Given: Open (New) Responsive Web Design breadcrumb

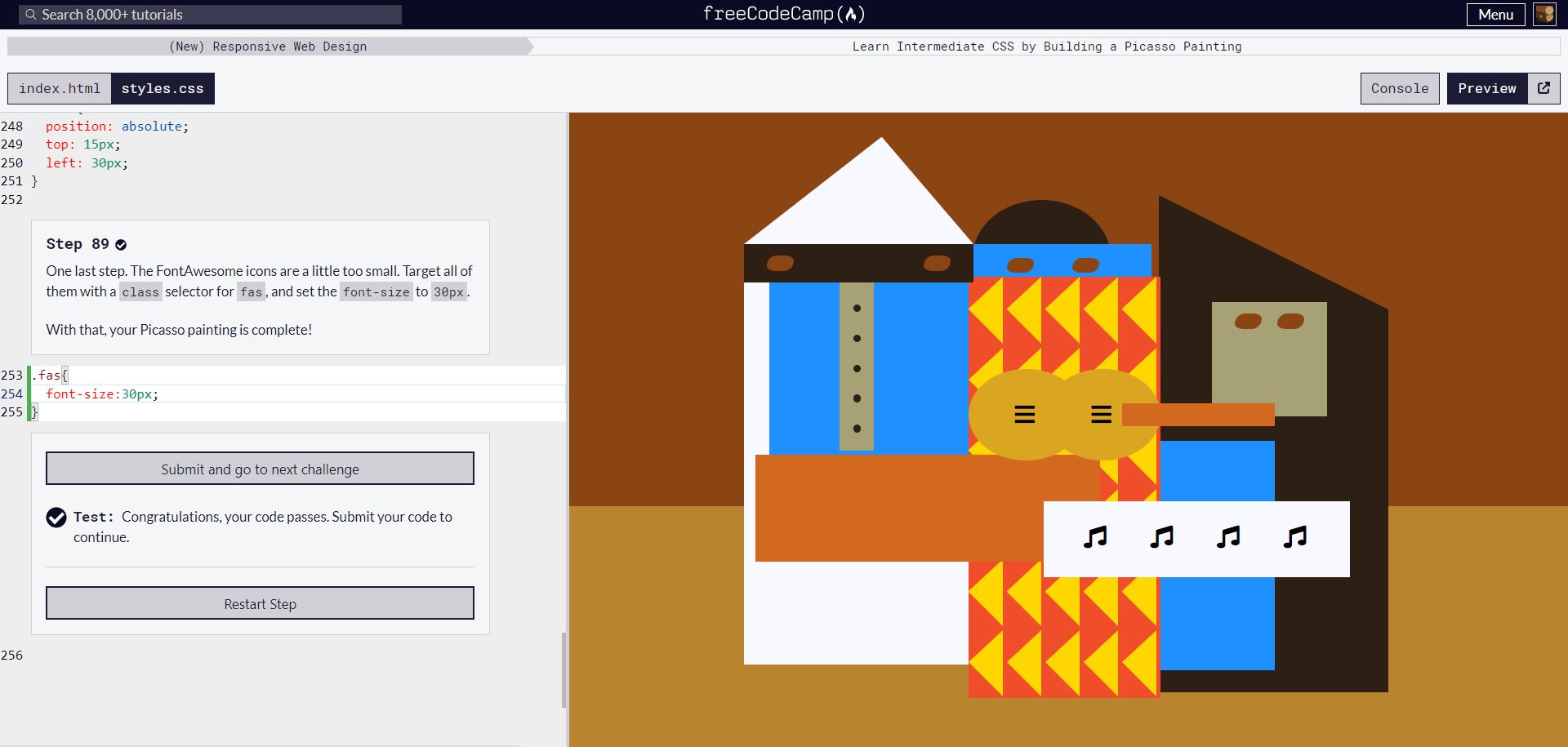Looking at the screenshot, I should [268, 47].
